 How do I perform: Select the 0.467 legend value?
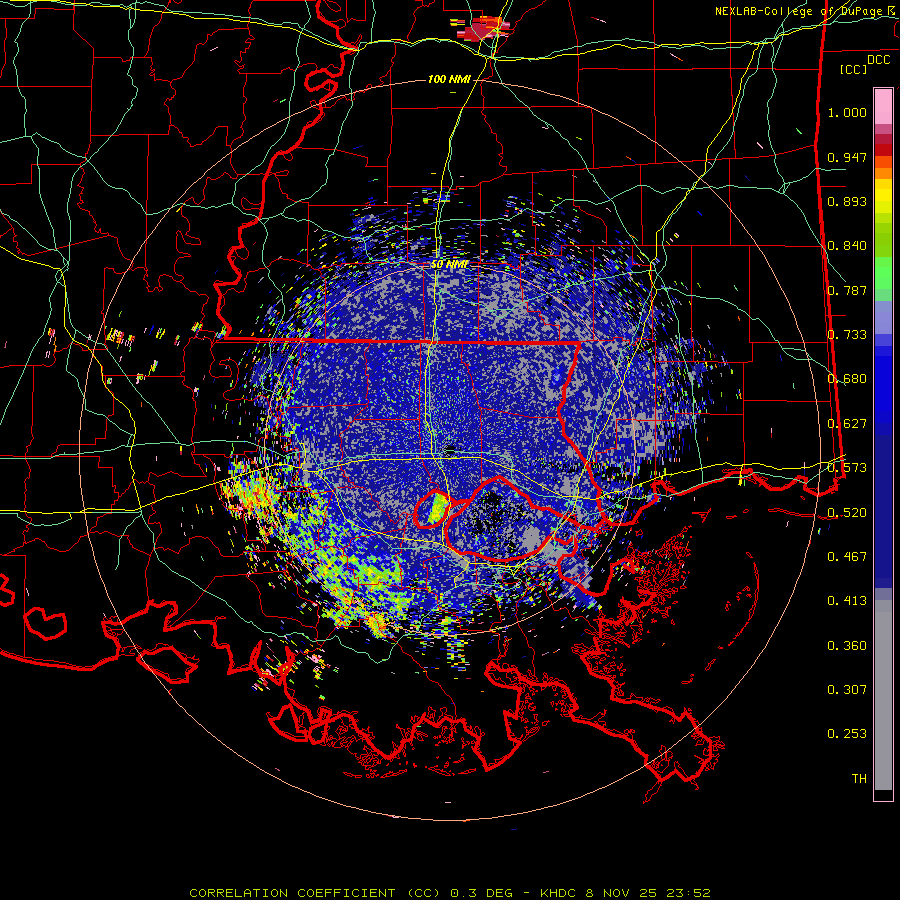847,557
